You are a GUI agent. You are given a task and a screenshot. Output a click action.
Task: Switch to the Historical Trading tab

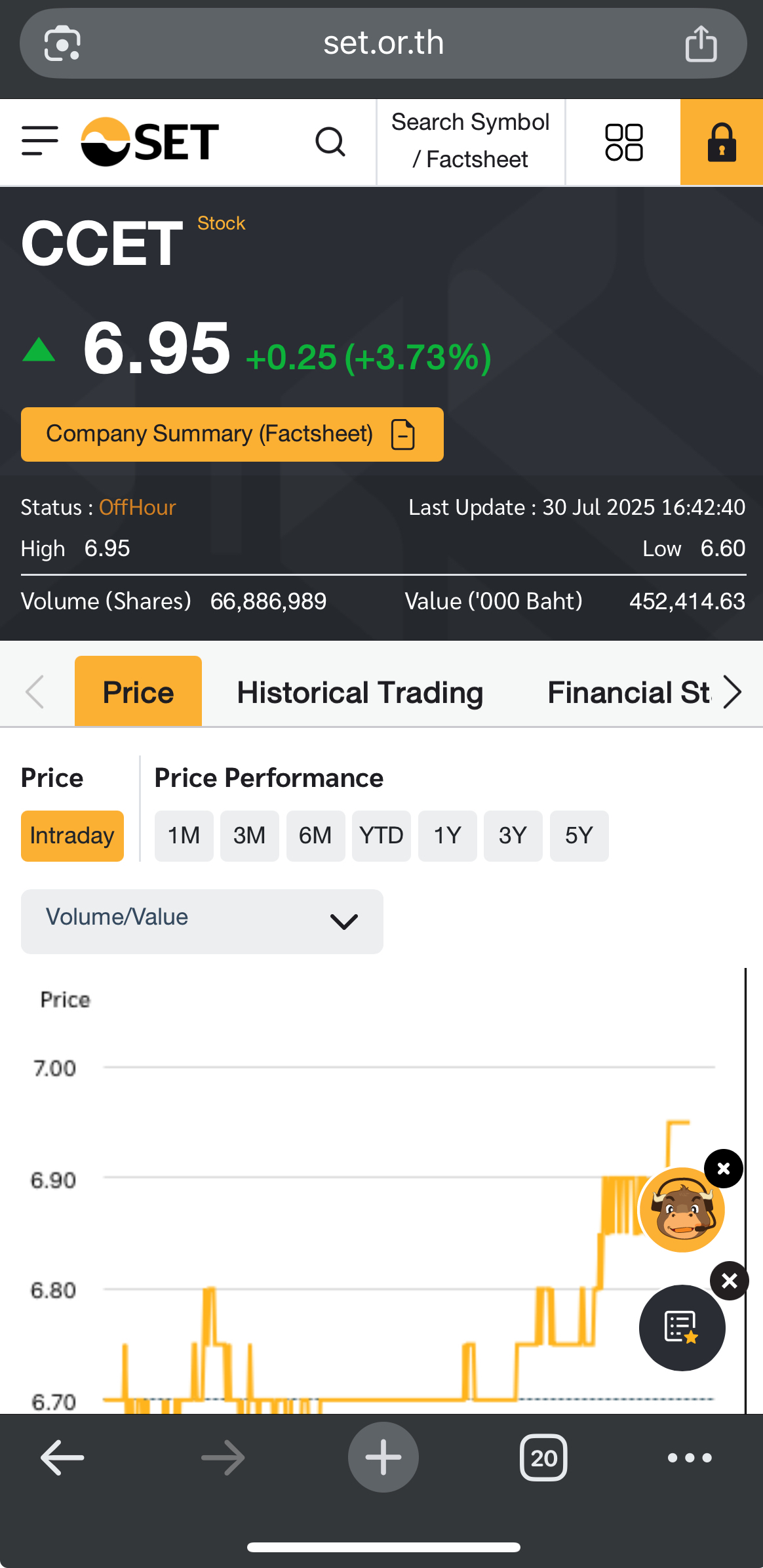360,693
